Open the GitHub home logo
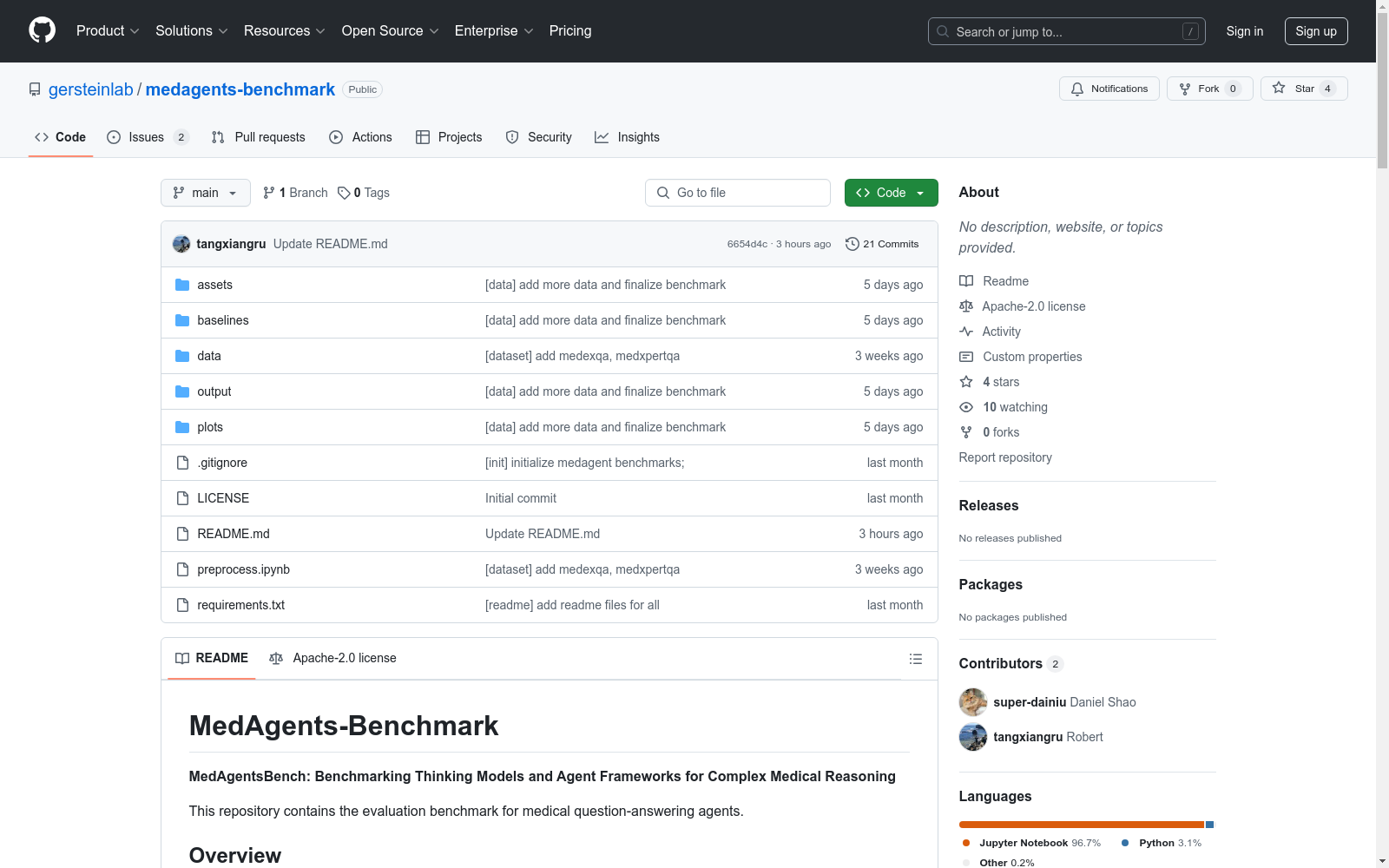Screen dimensions: 1389x868 pos(42,30)
